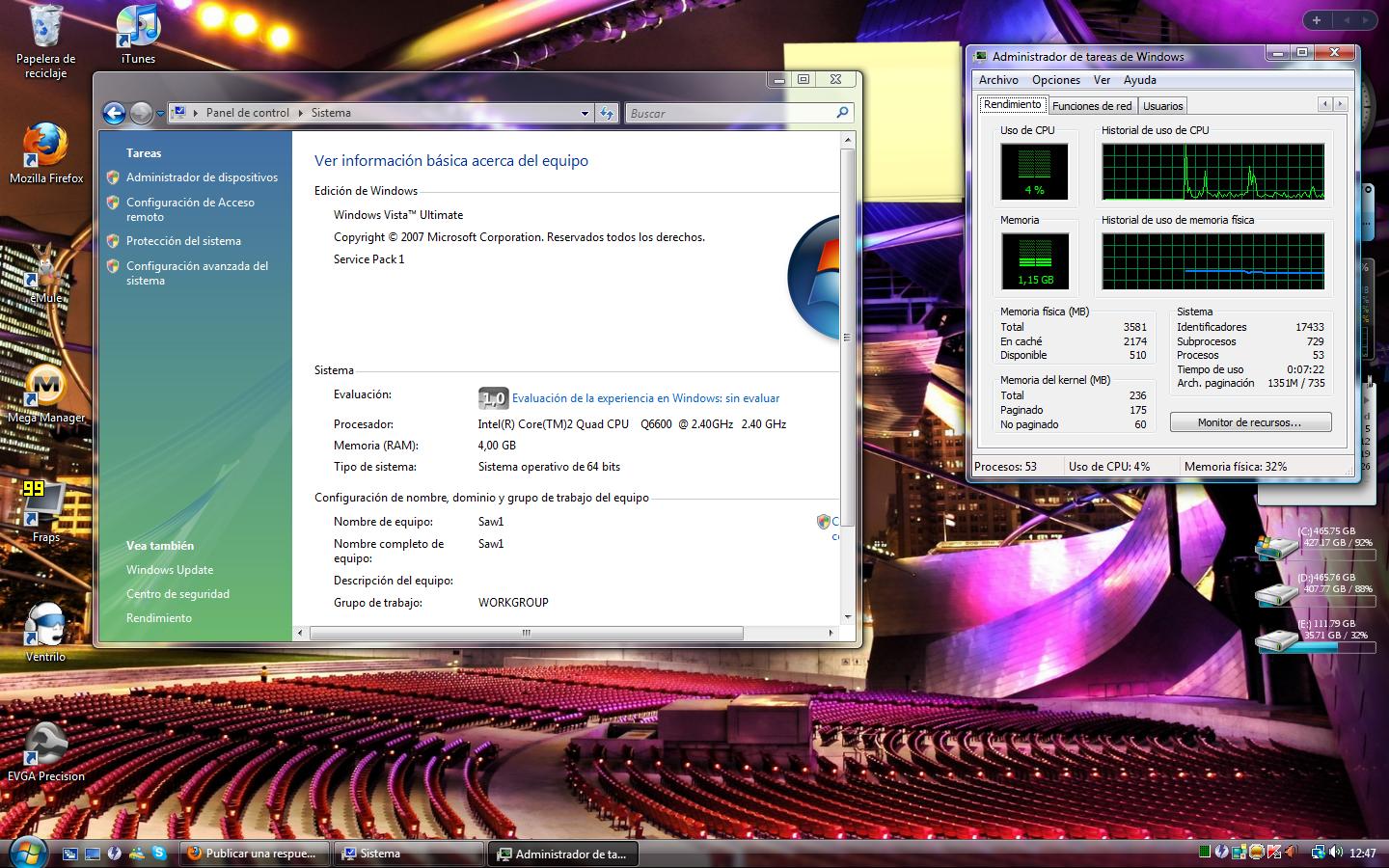Image resolution: width=1389 pixels, height=868 pixels.
Task: Click the Rendimiento link under Vea también
Action: tap(159, 618)
